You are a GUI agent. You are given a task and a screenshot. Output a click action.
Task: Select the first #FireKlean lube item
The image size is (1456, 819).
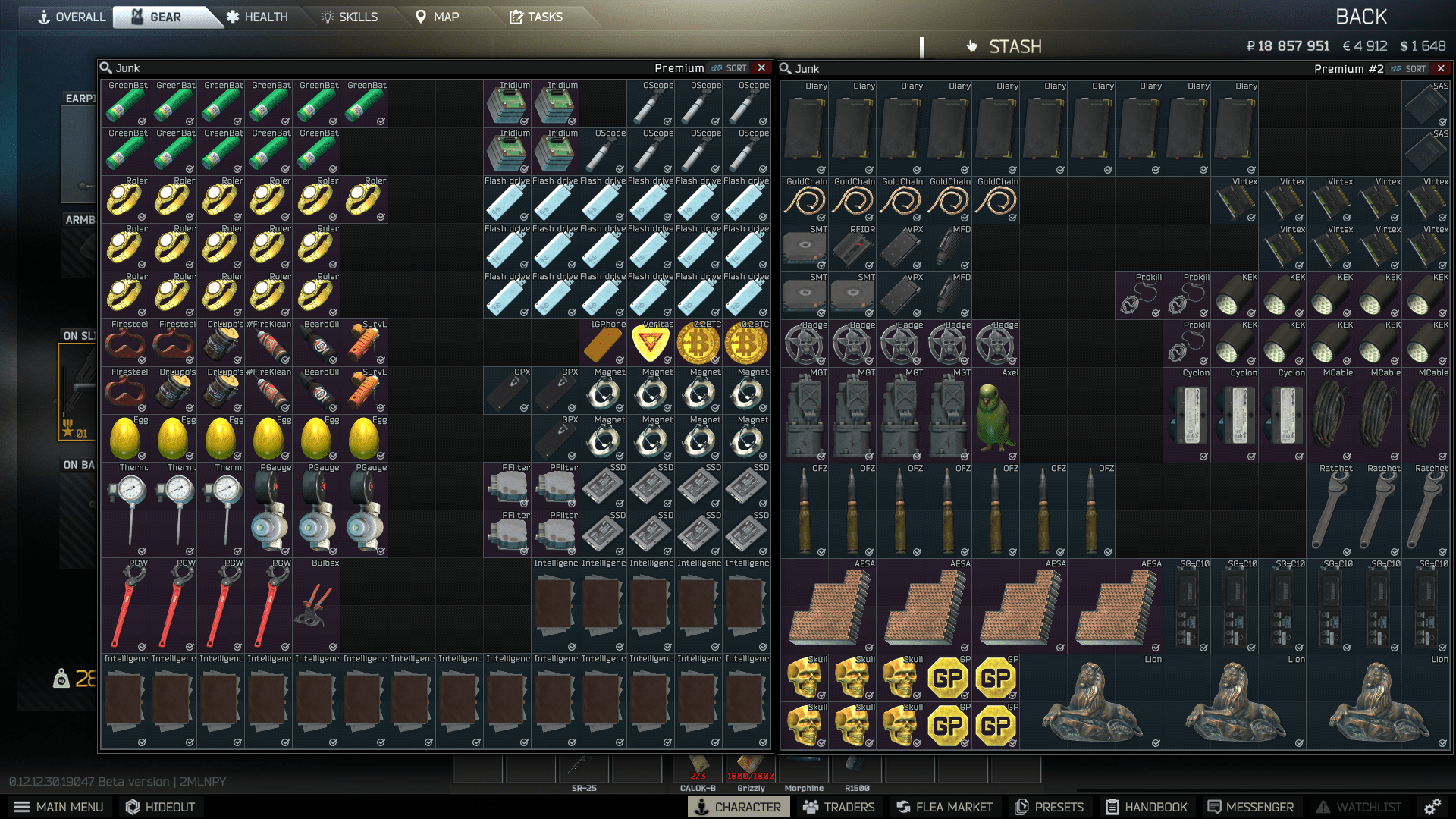[268, 342]
